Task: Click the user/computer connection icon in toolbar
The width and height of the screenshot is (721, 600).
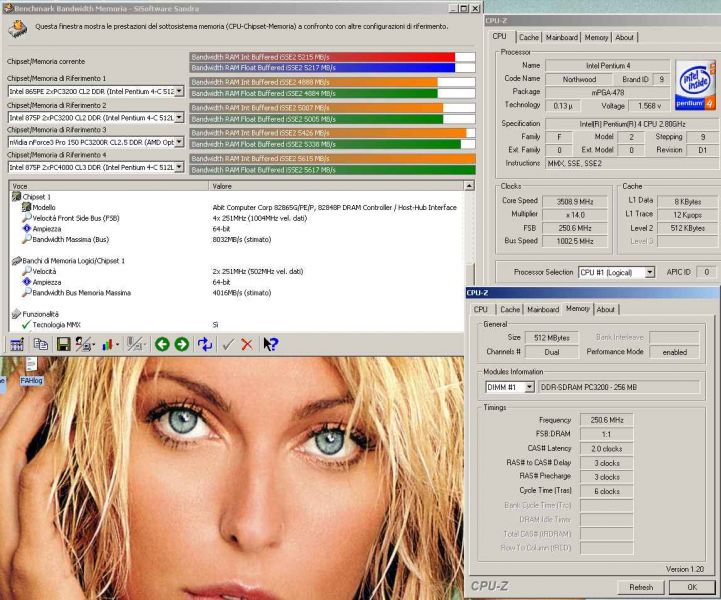Action: tap(83, 344)
